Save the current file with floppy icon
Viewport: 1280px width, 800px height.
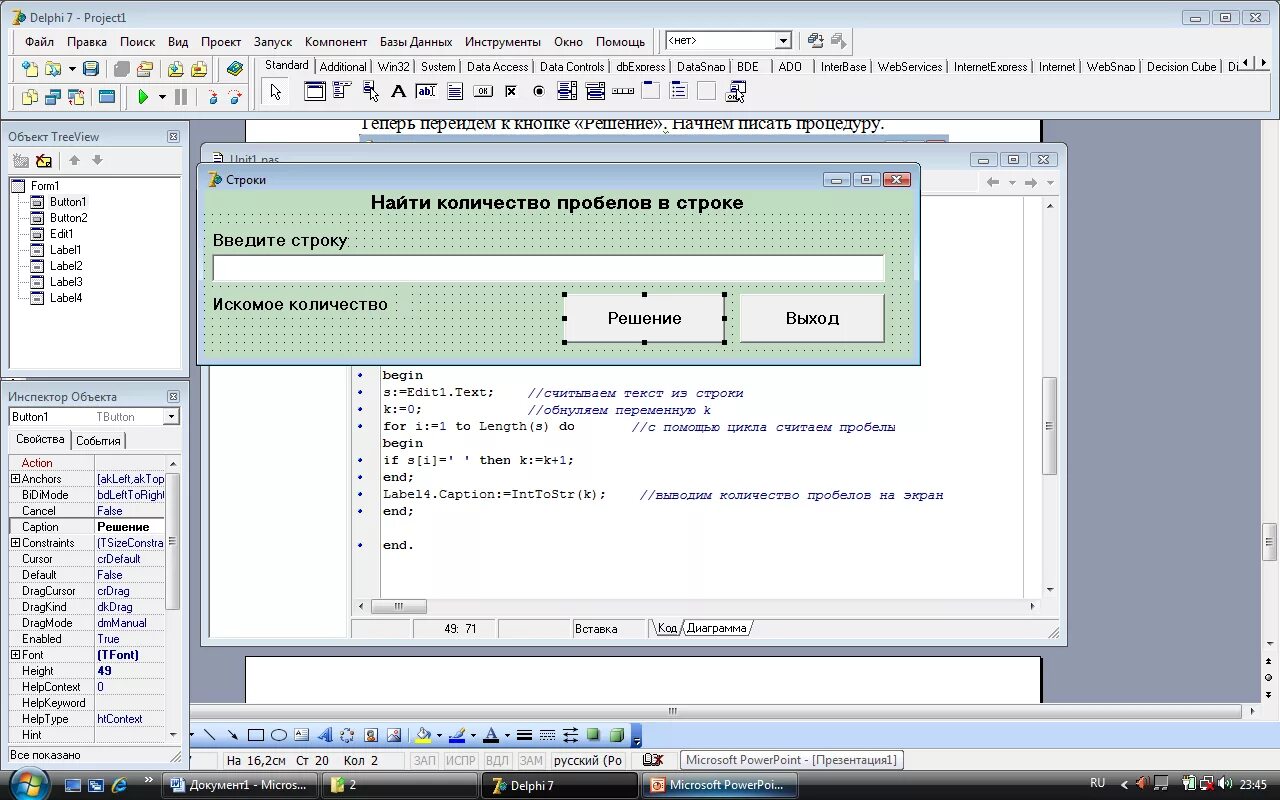91,68
